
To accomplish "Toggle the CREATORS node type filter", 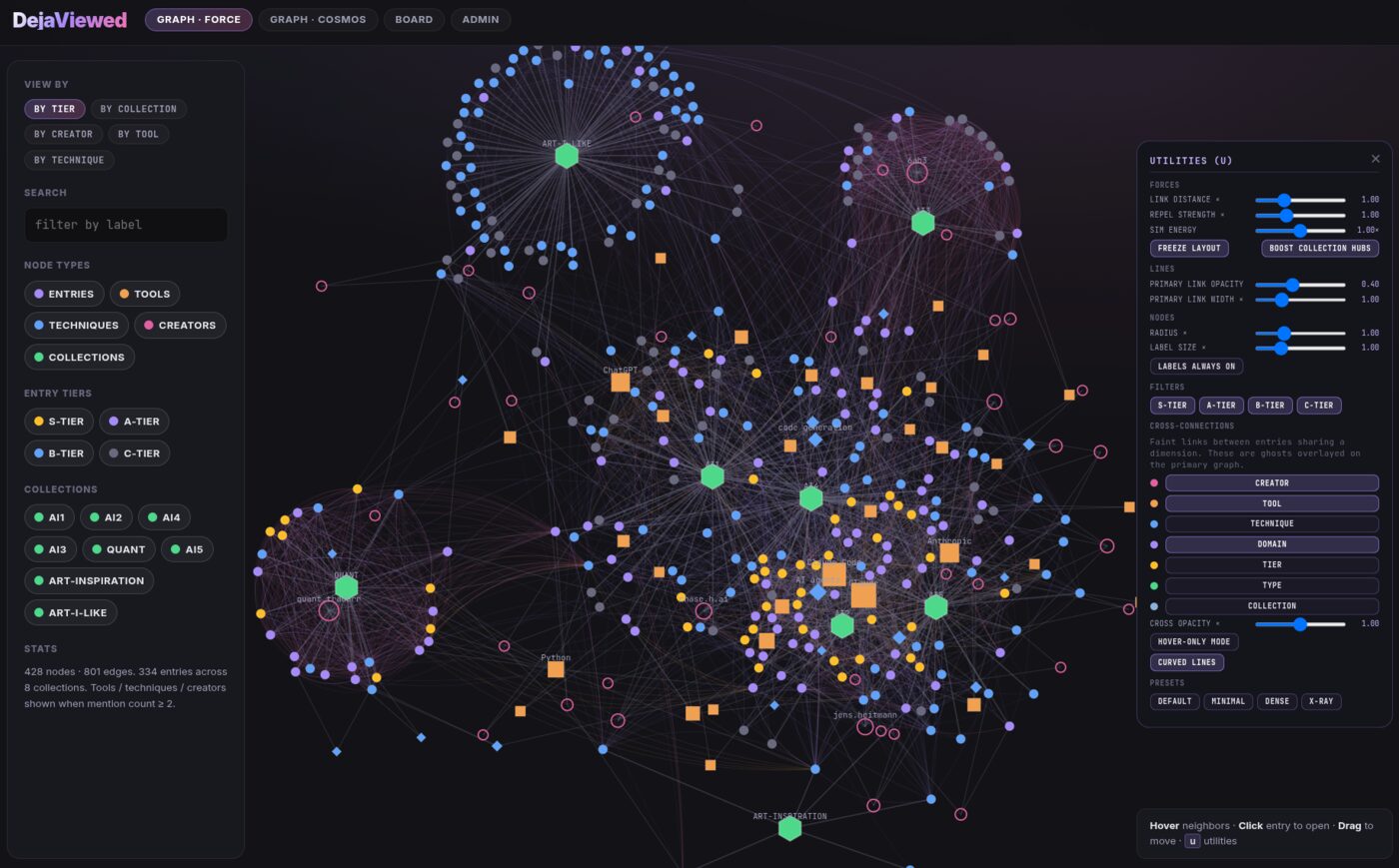I will coord(180,325).
